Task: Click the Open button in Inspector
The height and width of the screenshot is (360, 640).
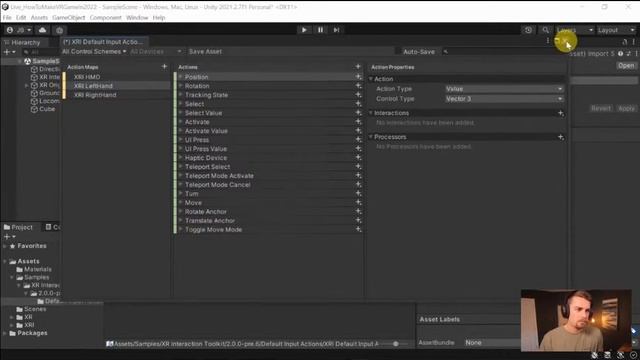Action: [x=626, y=65]
